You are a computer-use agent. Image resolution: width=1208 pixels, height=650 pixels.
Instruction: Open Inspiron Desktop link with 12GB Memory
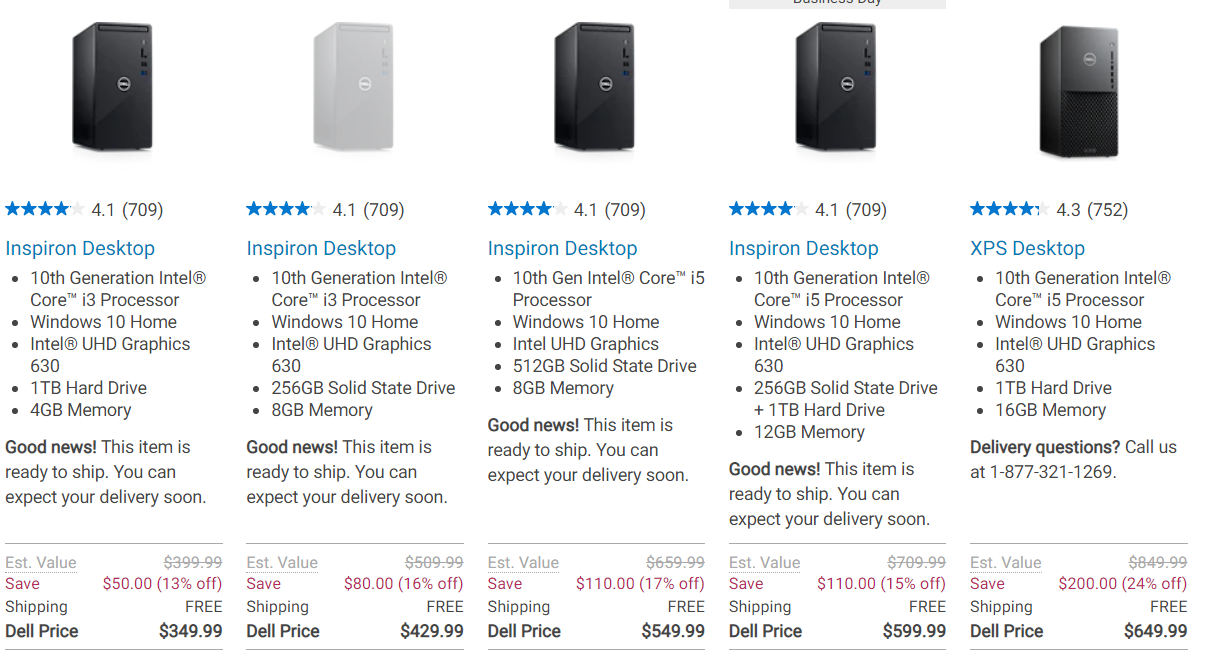[x=803, y=248]
